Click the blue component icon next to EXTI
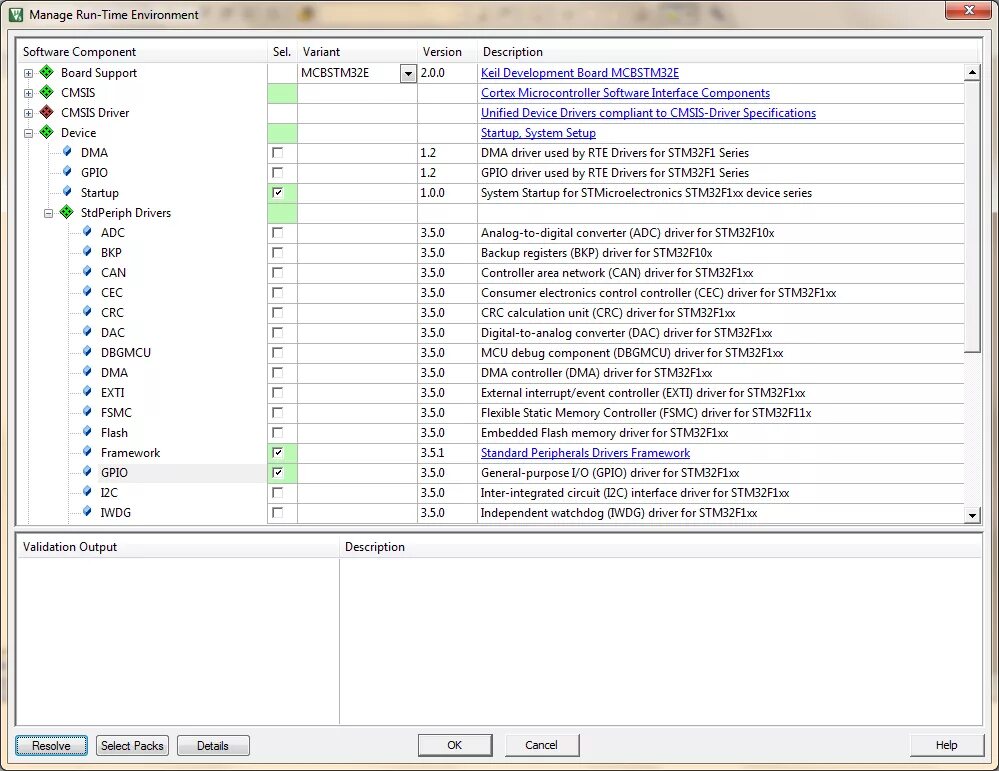Screen dimensions: 999x771 tap(87, 392)
